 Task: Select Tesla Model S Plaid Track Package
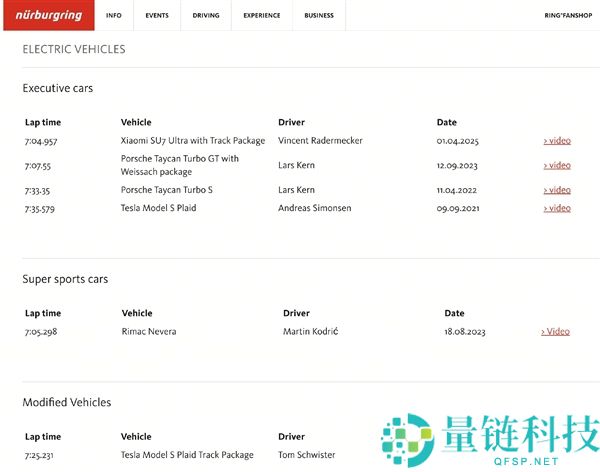pyautogui.click(x=187, y=455)
